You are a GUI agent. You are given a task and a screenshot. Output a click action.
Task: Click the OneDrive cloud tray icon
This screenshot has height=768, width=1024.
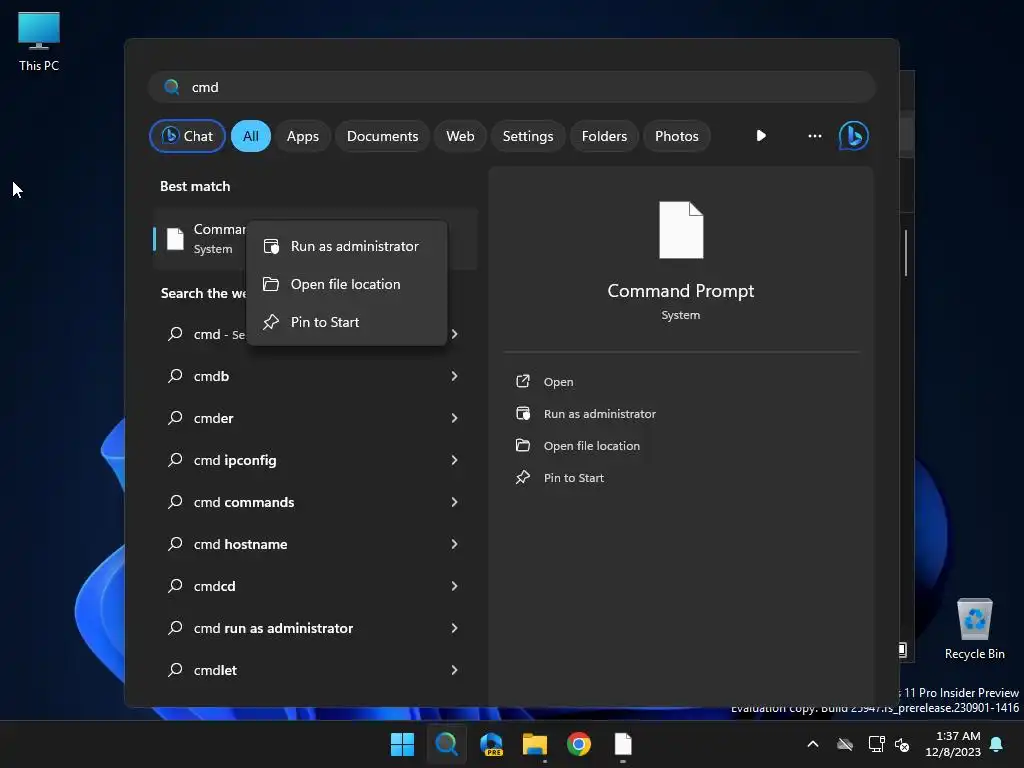pos(845,744)
